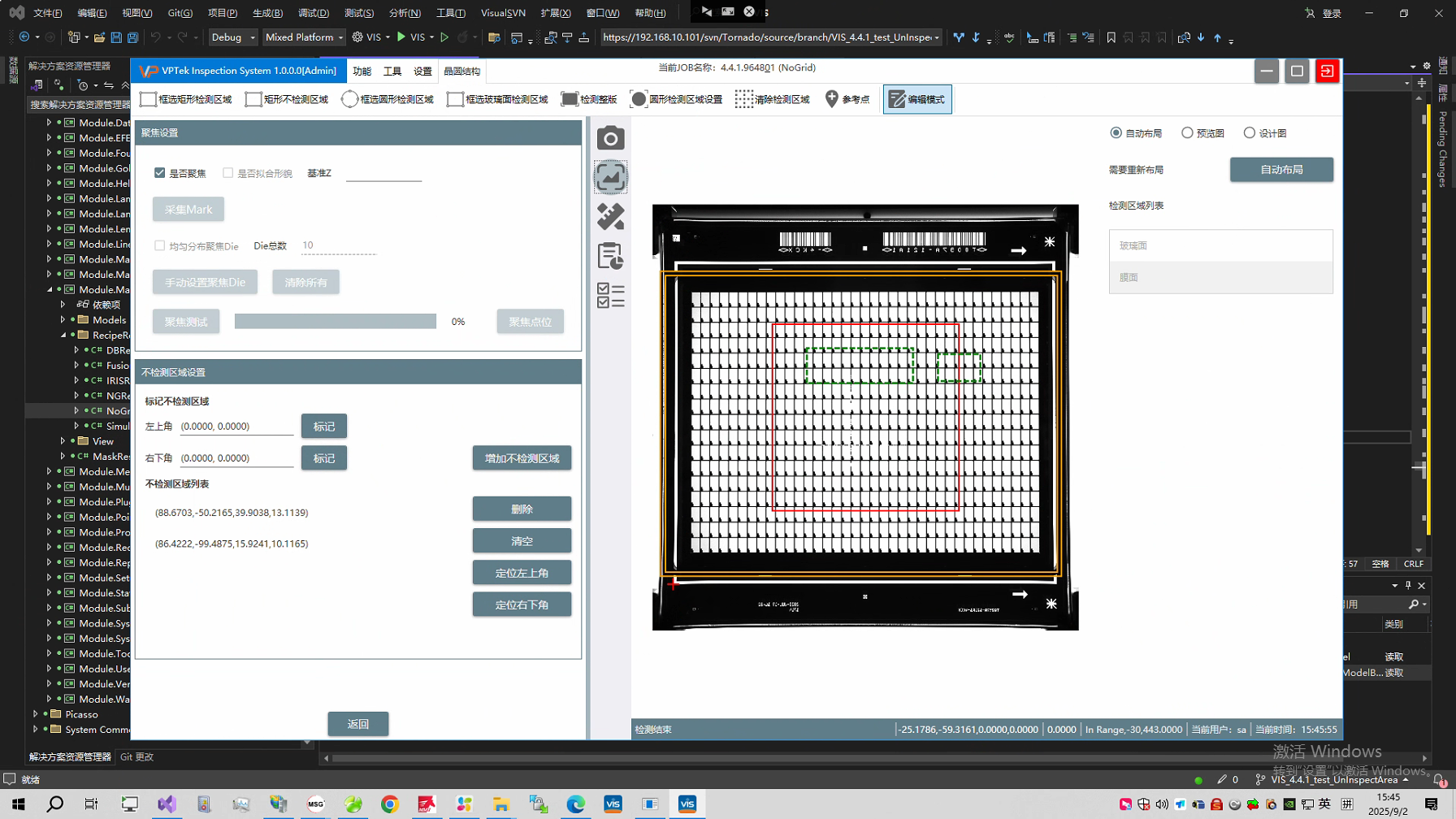Open the clipboard report icon
The height and width of the screenshot is (819, 1456).
pyautogui.click(x=610, y=256)
